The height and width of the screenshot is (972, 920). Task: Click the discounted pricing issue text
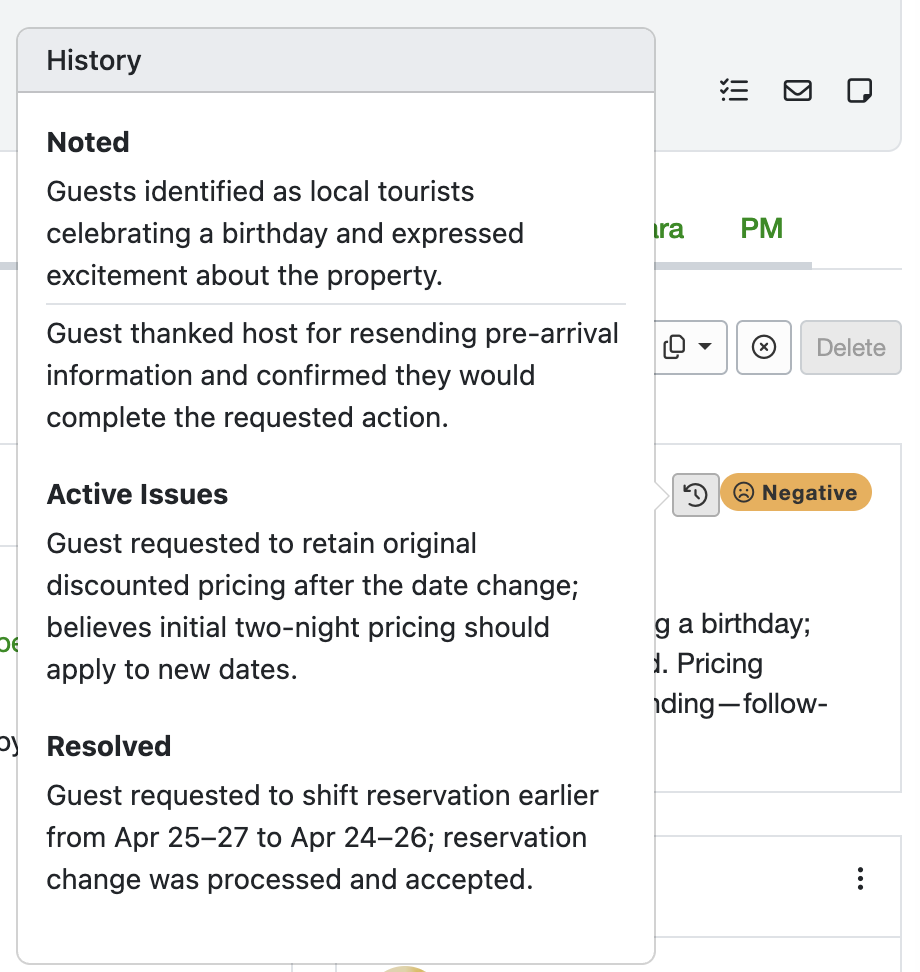click(312, 607)
